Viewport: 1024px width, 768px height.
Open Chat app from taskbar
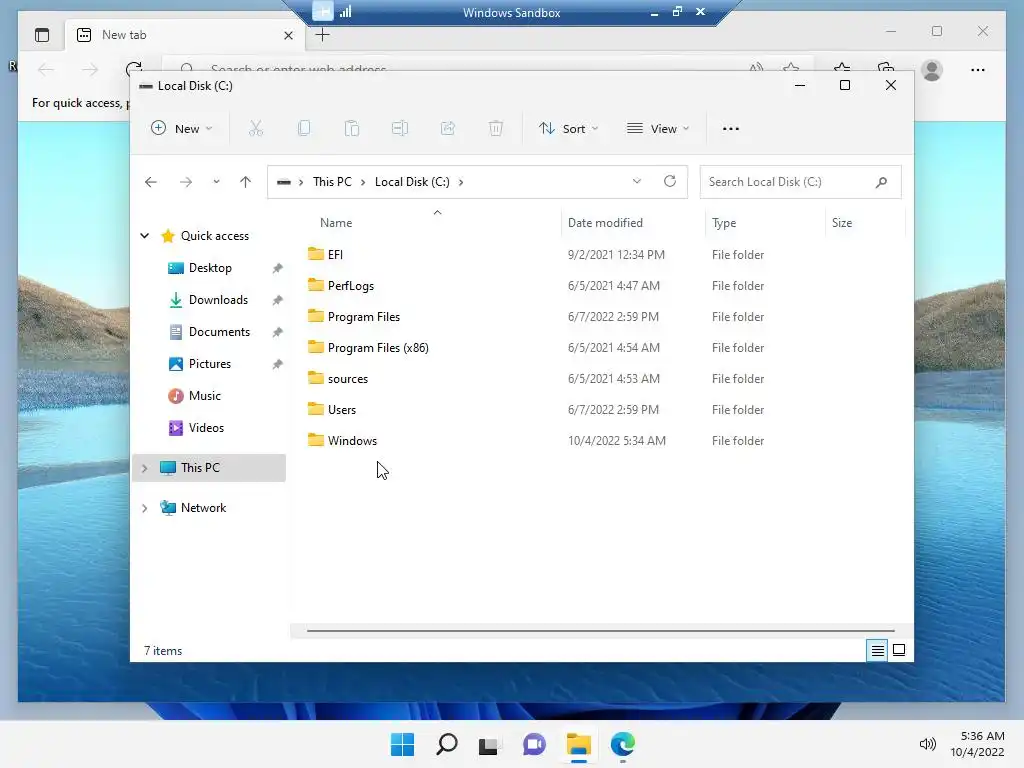point(534,744)
